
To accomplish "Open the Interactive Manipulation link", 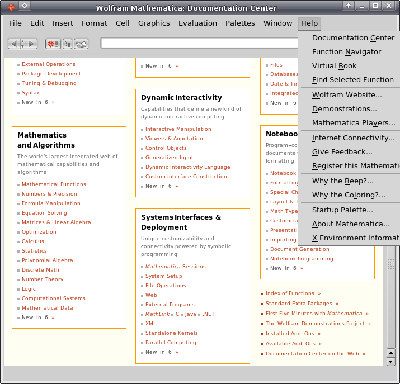I will pos(178,129).
